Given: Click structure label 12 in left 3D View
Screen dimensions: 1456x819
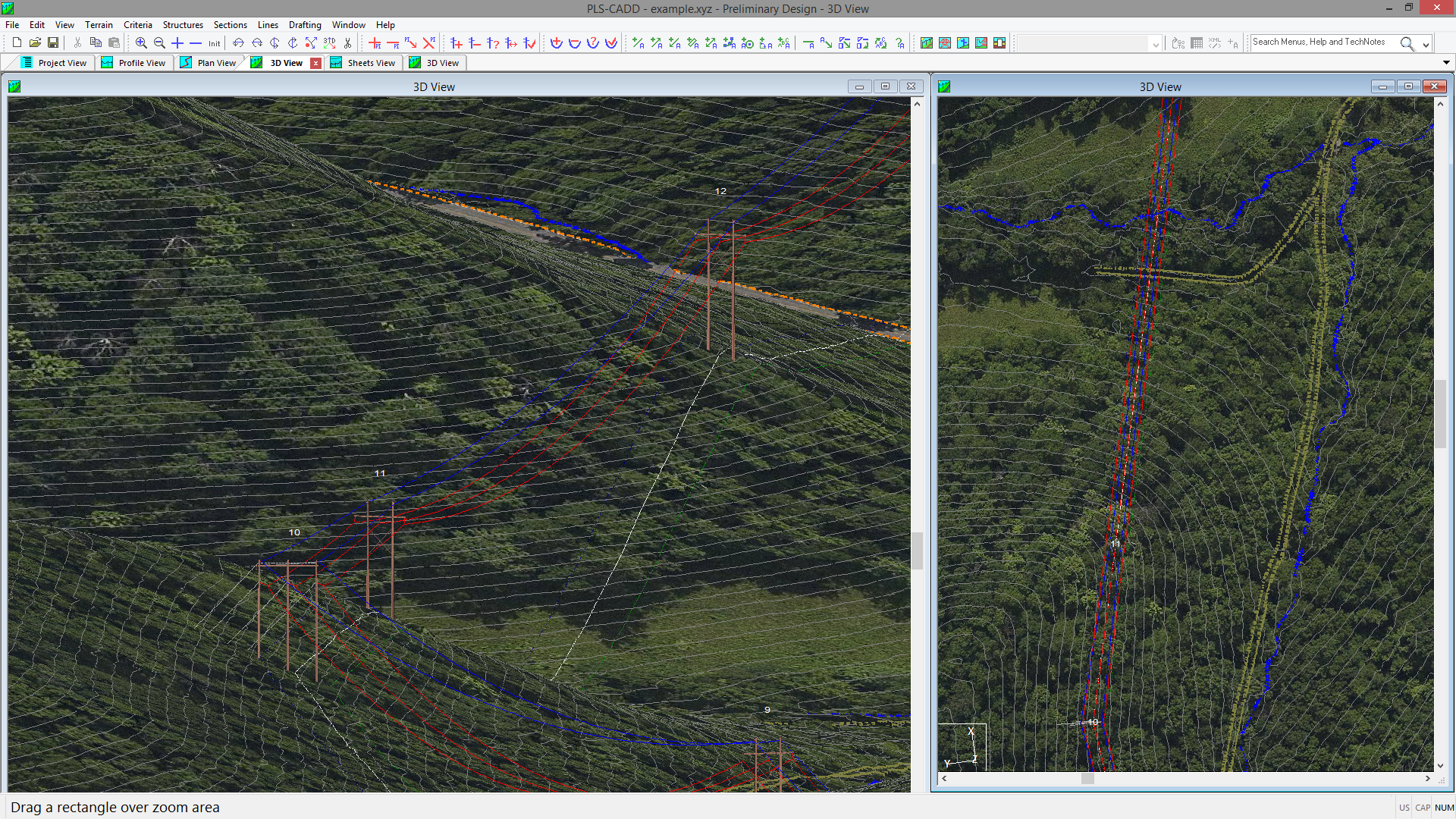Looking at the screenshot, I should 720,191.
